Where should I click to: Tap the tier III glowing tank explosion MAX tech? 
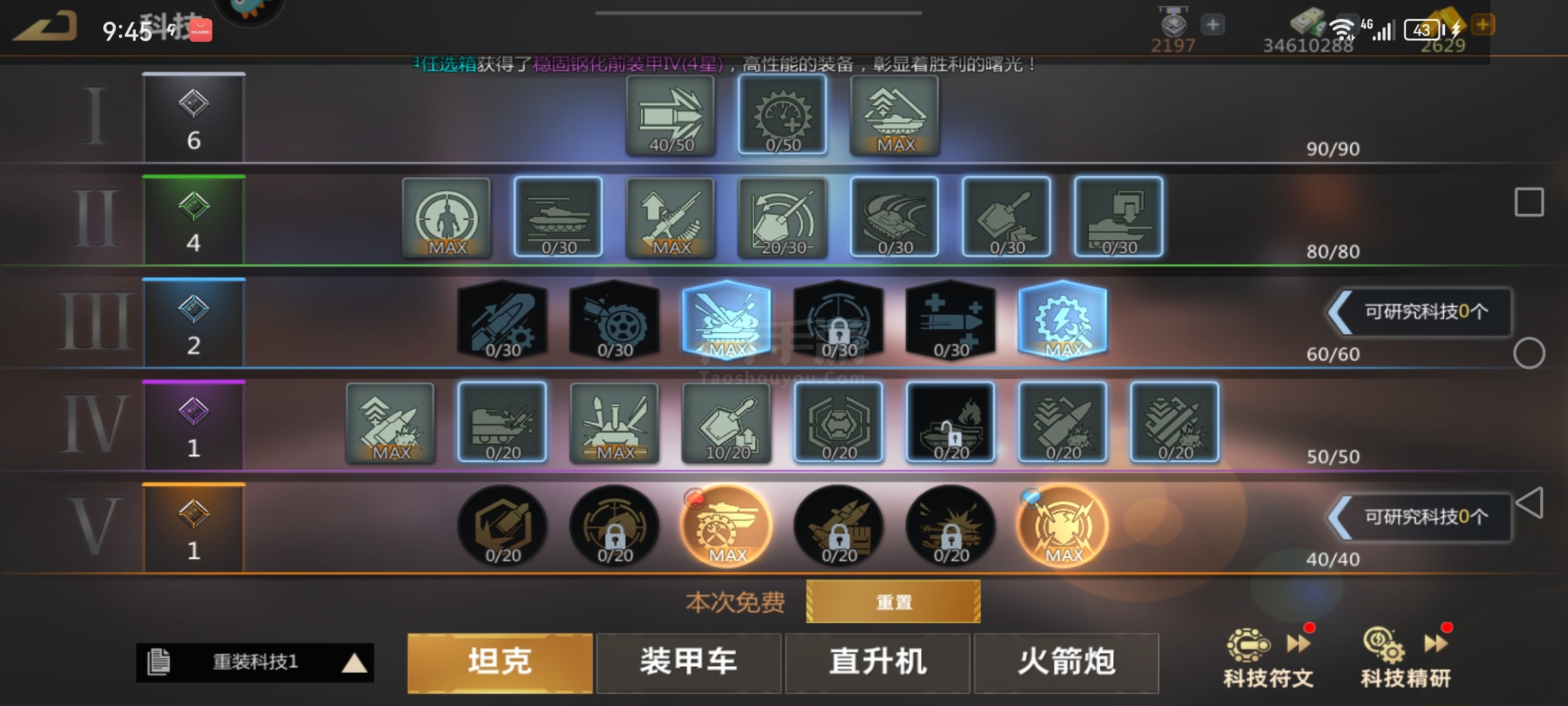[x=727, y=320]
